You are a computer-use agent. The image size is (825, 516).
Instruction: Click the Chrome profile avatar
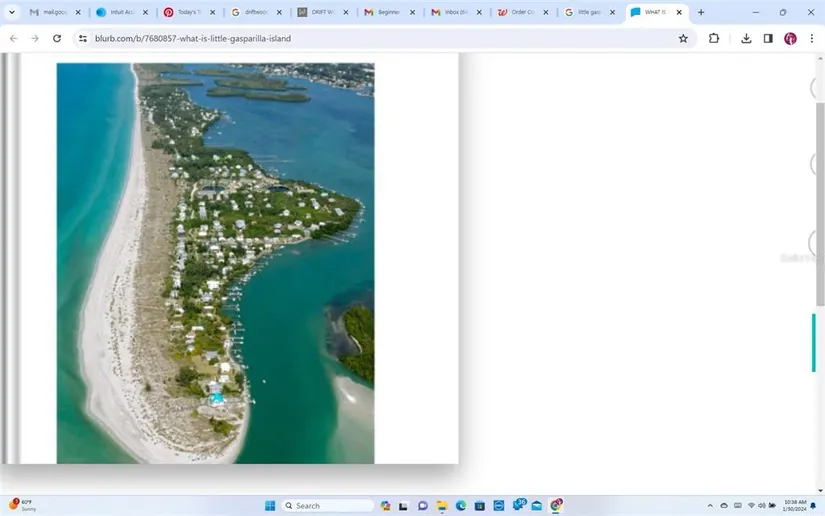[790, 38]
